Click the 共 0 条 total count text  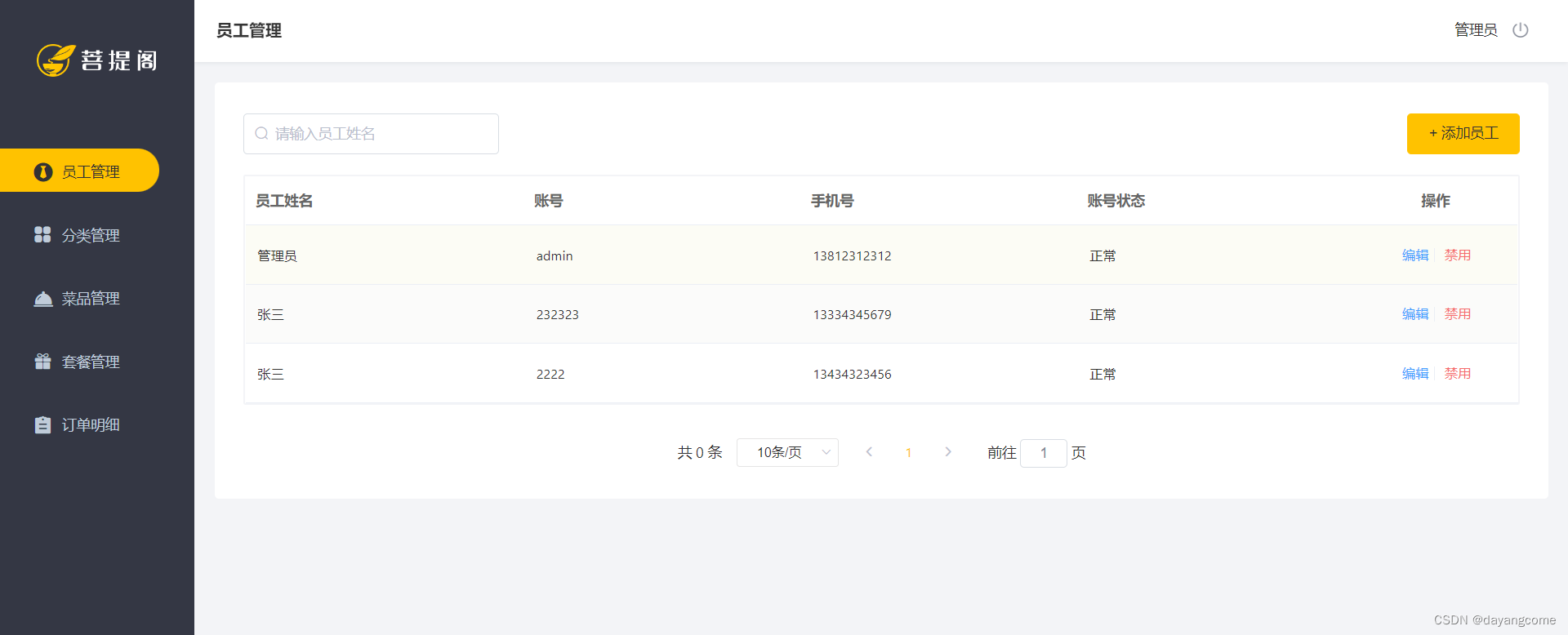pyautogui.click(x=700, y=452)
